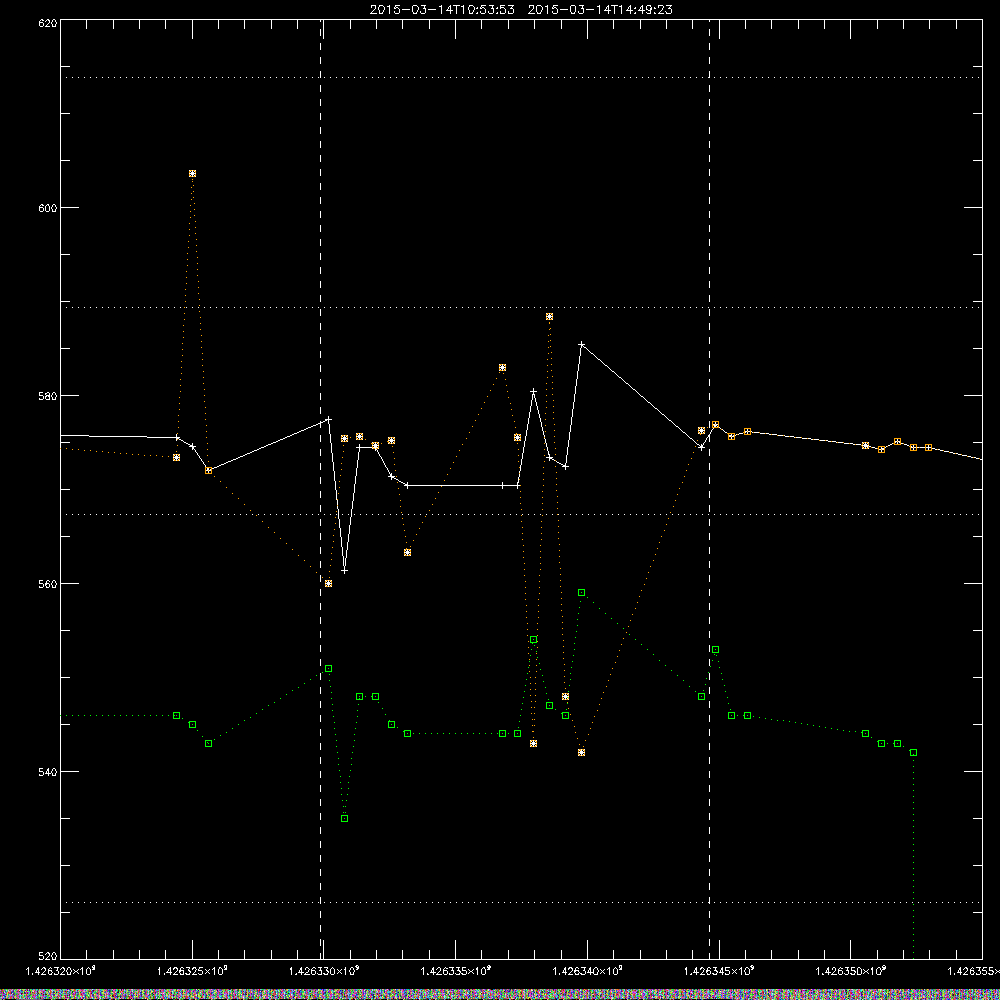Click the y-axis label 540
Image resolution: width=1000 pixels, height=1000 pixels.
click(x=48, y=772)
